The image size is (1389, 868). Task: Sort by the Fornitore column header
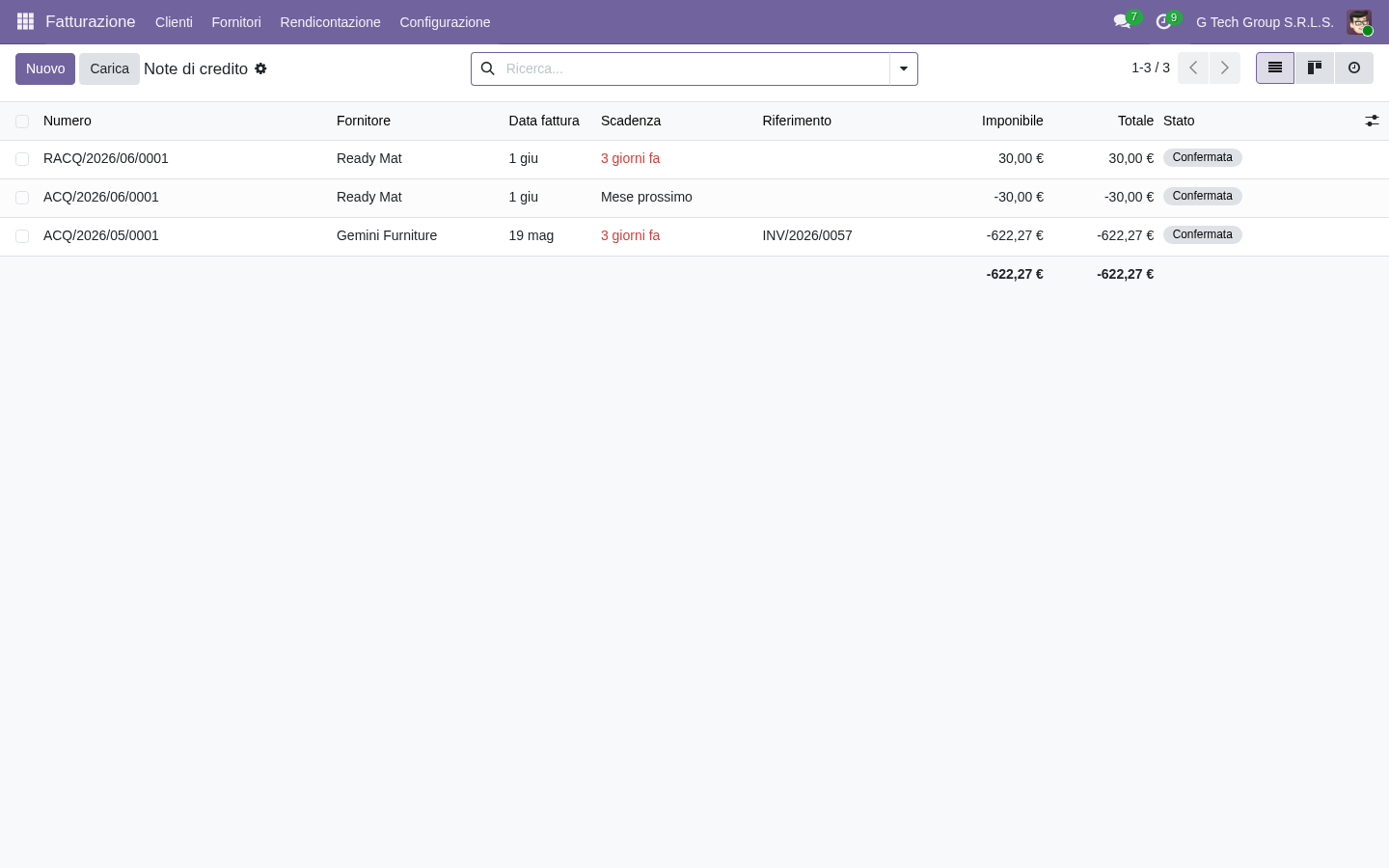pos(364,121)
